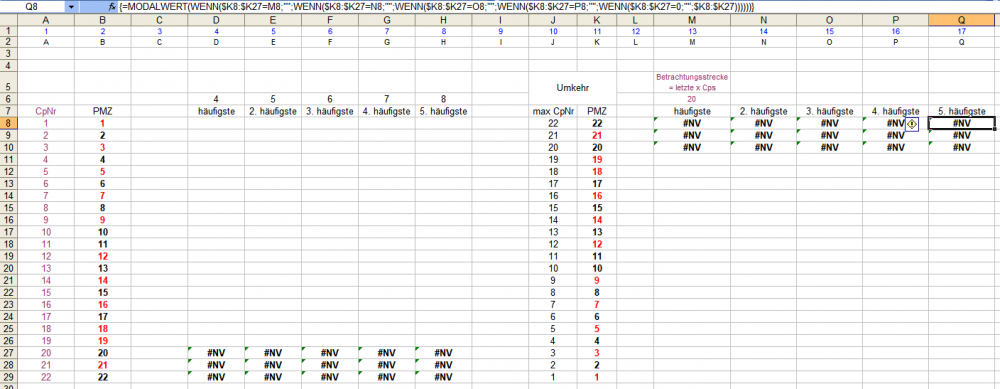Click the red value 16 in cell K14

pyautogui.click(x=596, y=196)
